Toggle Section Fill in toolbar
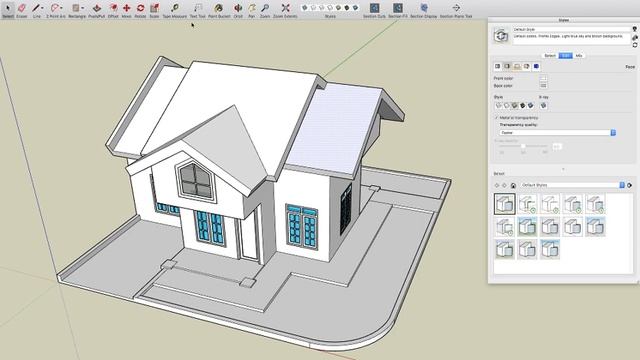This screenshot has width=640, height=360. [398, 8]
